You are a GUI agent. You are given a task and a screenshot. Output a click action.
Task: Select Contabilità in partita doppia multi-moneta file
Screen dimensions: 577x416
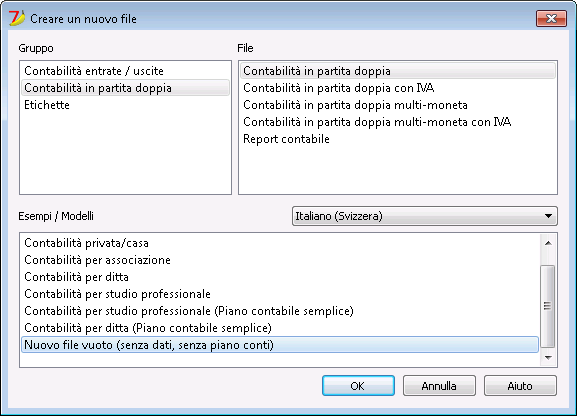pyautogui.click(x=398, y=105)
